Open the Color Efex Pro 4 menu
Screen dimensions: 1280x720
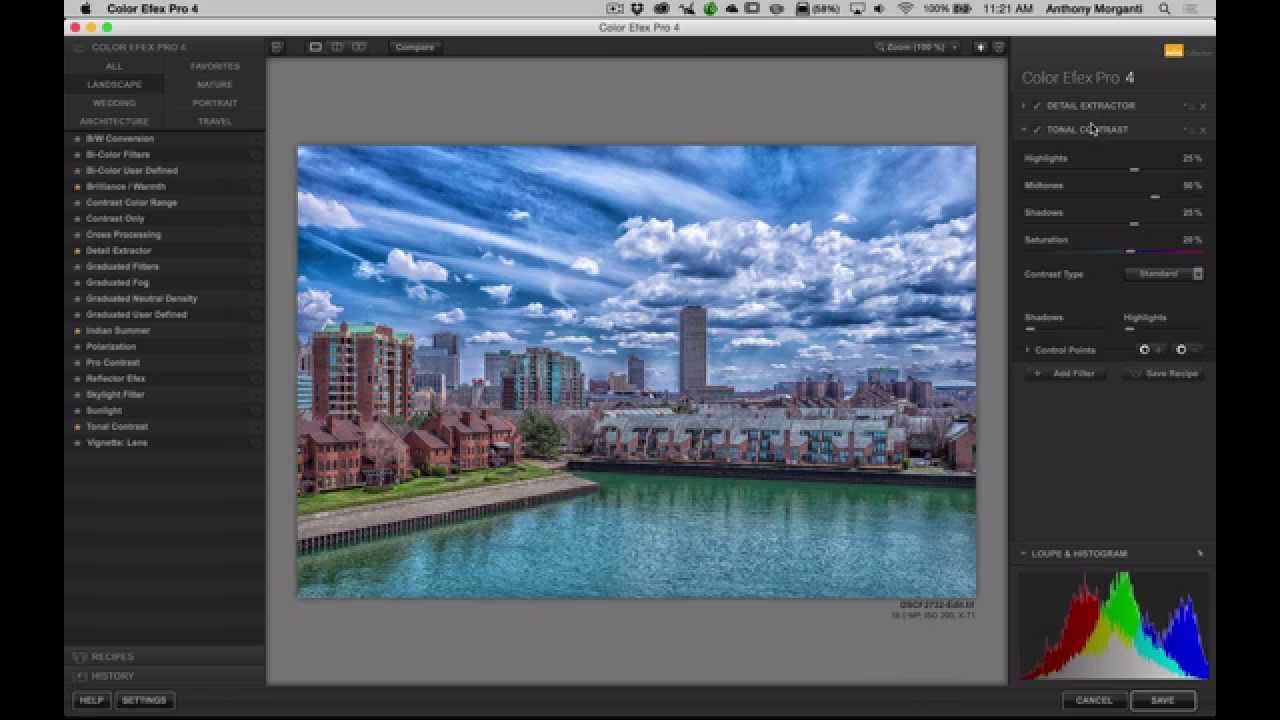pos(153,9)
